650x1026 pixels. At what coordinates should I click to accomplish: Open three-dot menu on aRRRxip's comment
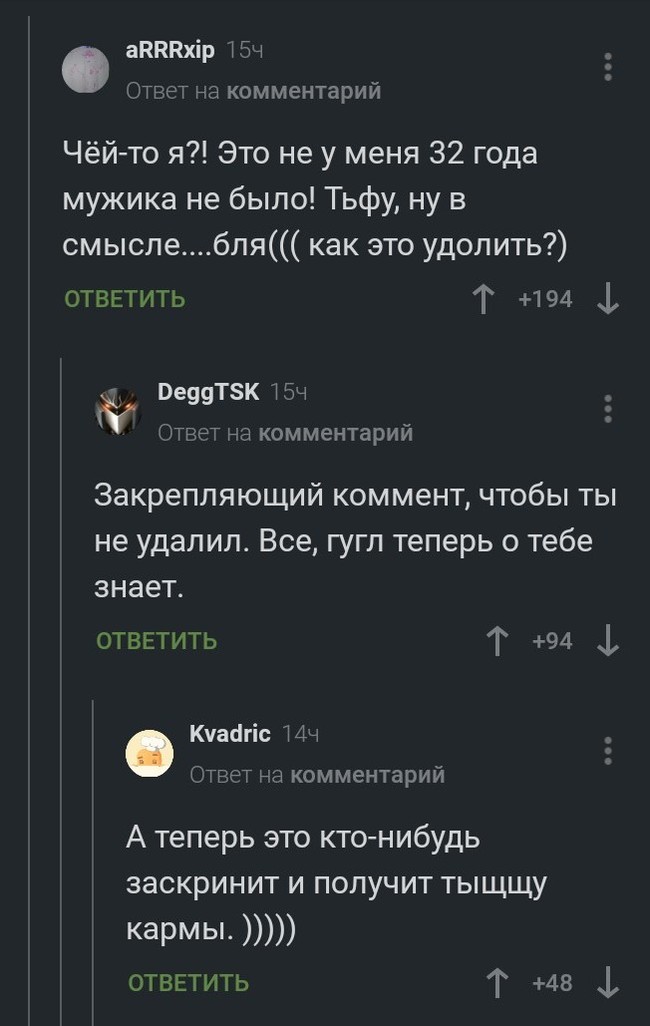click(x=608, y=67)
